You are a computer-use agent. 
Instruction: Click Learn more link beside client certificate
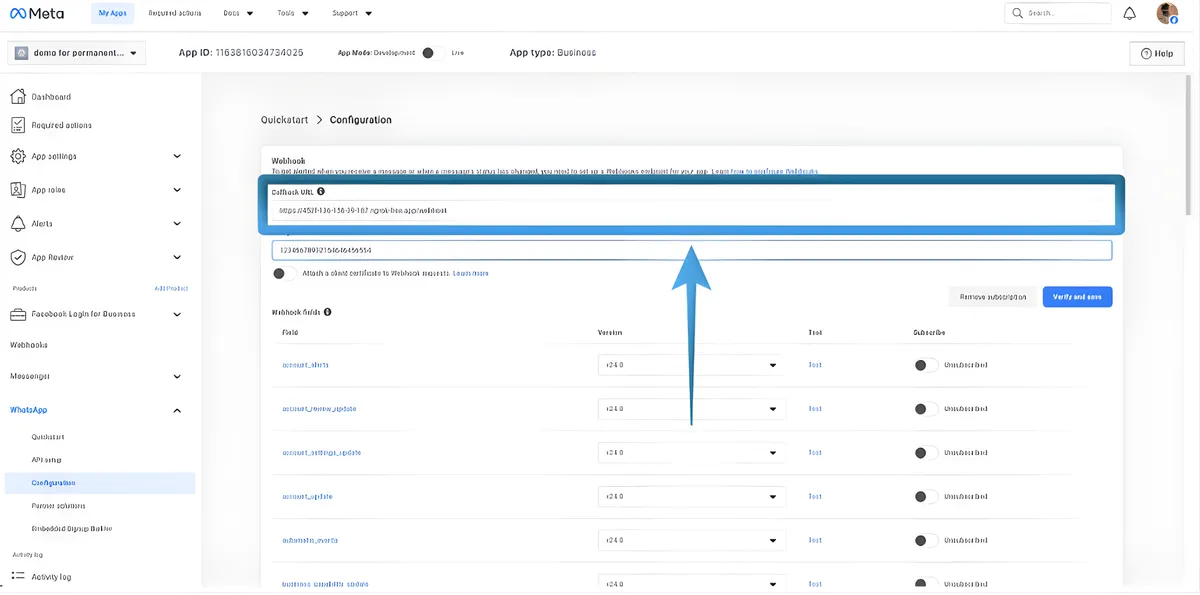tap(471, 273)
